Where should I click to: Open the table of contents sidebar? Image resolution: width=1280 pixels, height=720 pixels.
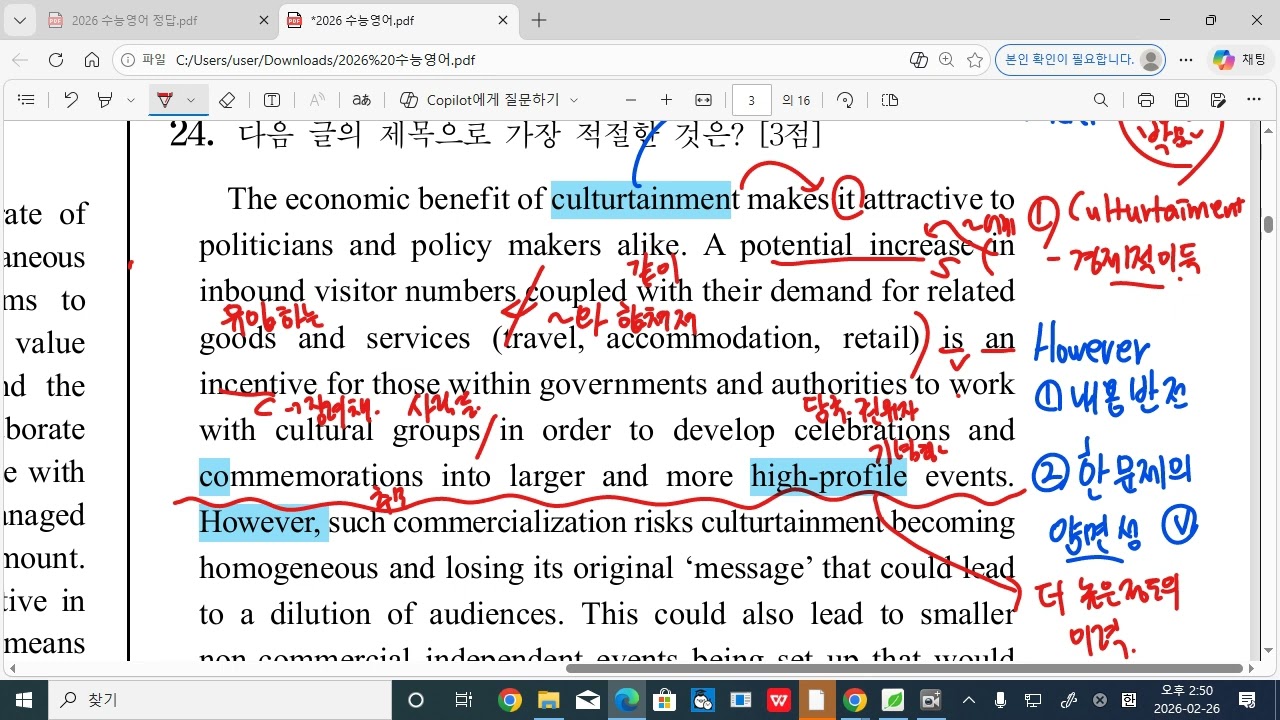pos(27,100)
